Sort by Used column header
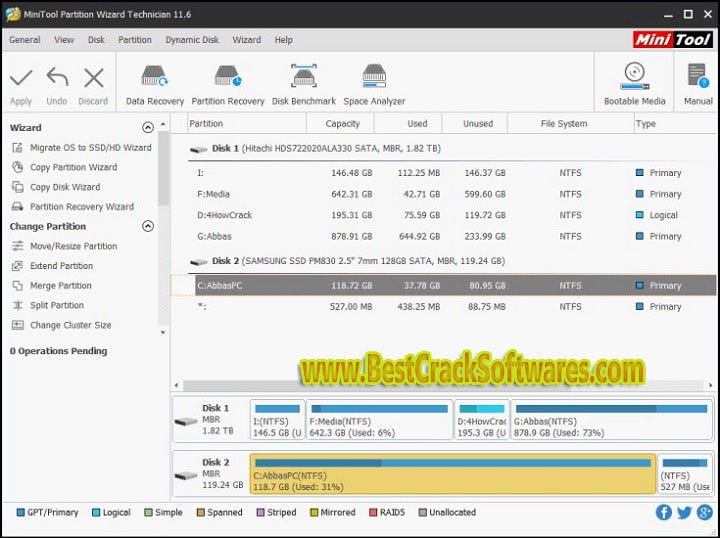 [408, 124]
